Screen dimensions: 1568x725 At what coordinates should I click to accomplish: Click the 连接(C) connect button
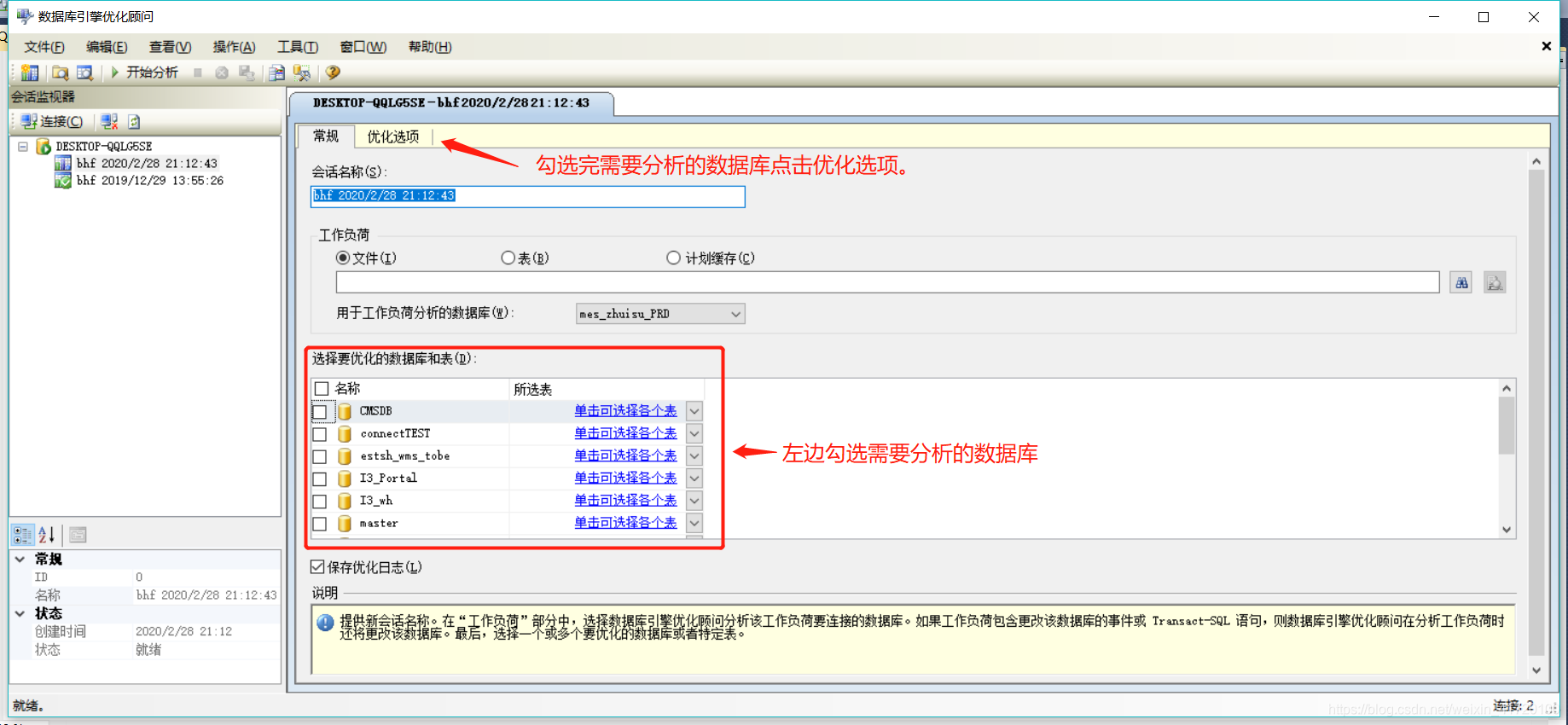coord(52,121)
